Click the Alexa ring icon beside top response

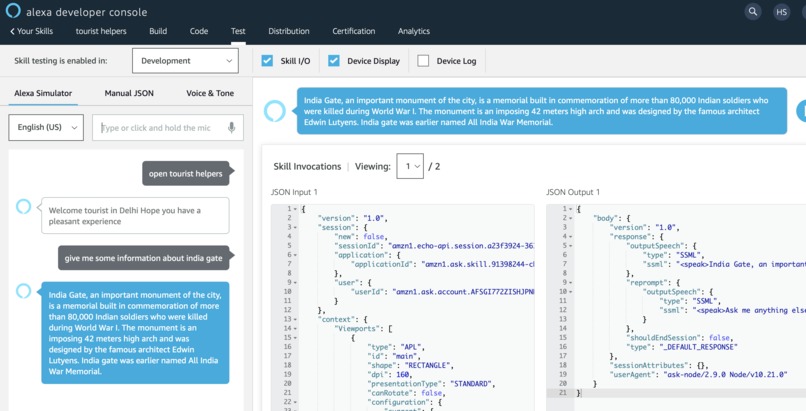(274, 111)
